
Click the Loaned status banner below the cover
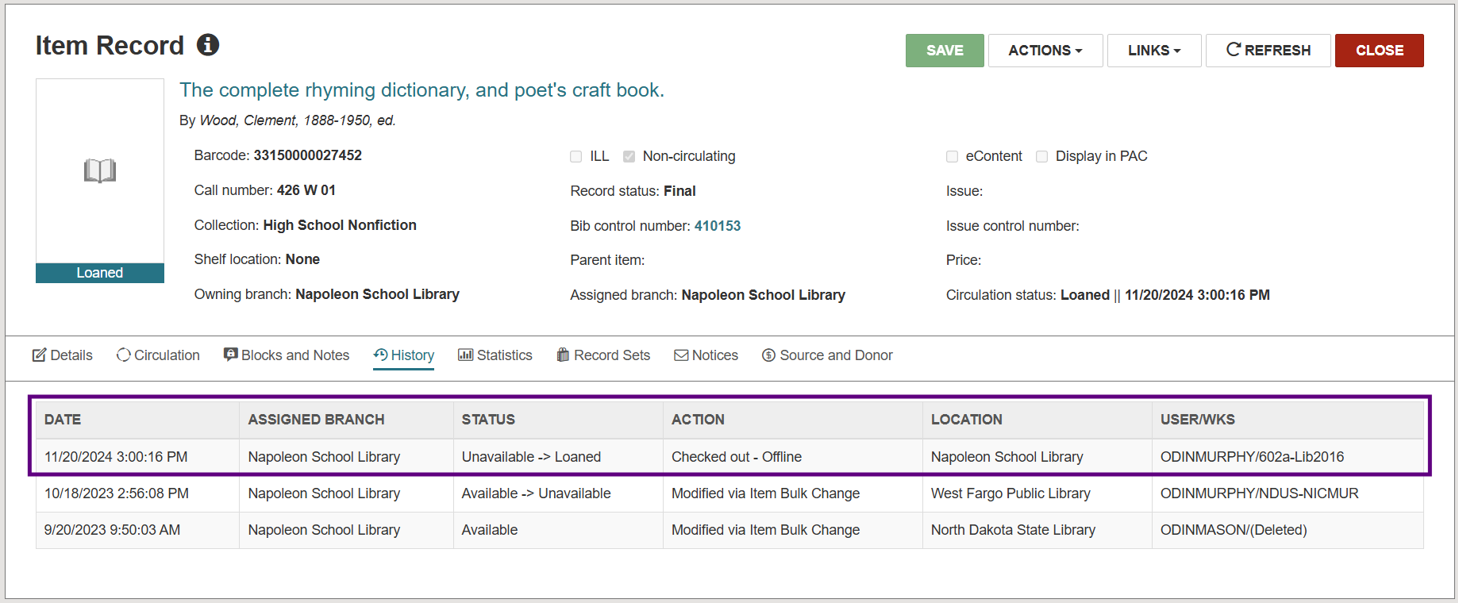click(99, 272)
